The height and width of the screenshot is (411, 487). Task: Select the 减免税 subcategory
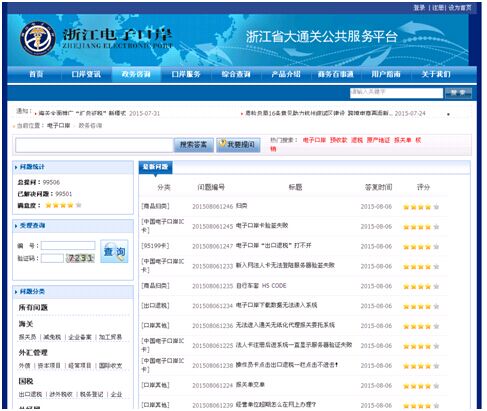(52, 337)
